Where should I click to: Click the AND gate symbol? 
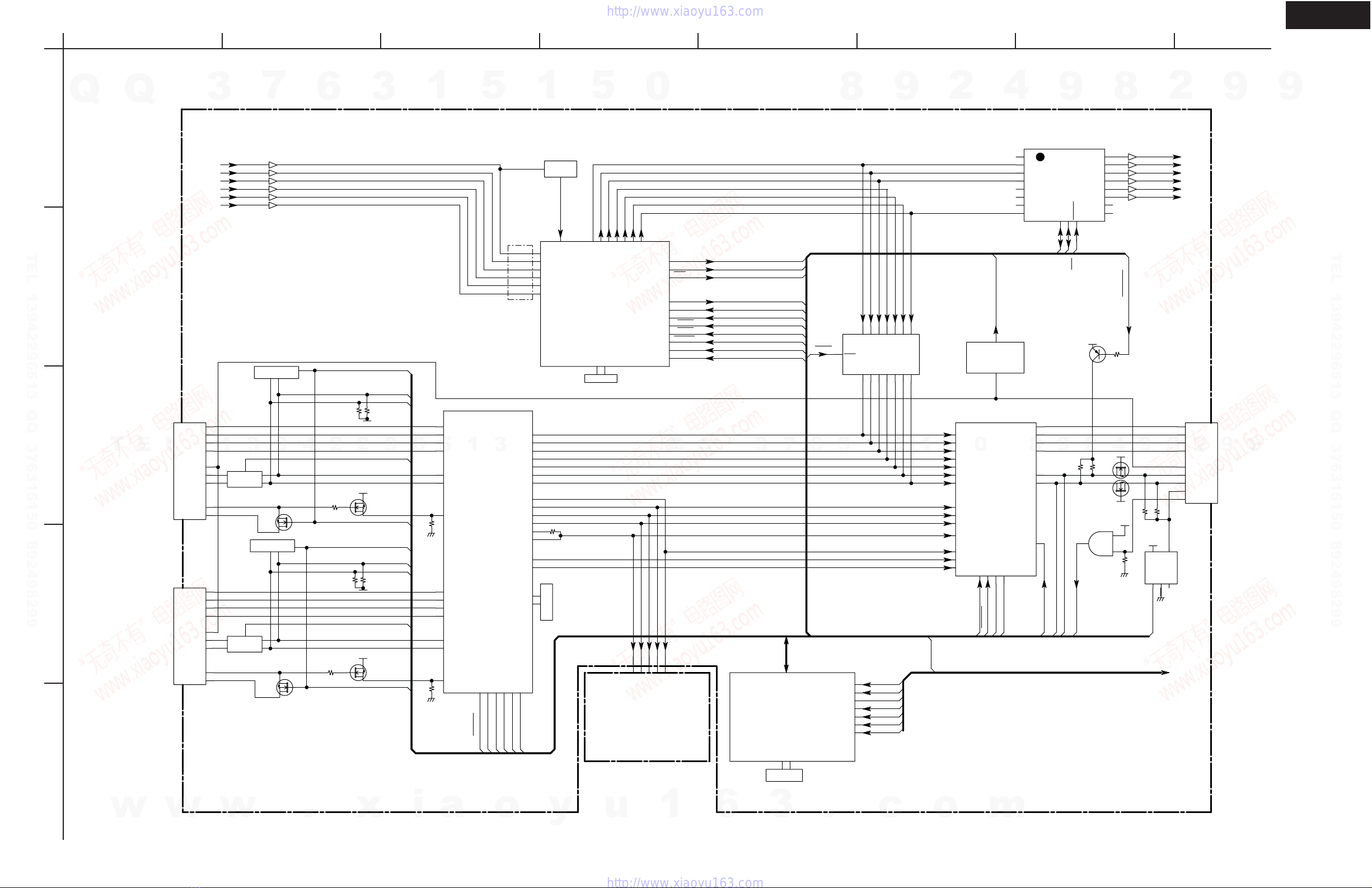pyautogui.click(x=1101, y=543)
